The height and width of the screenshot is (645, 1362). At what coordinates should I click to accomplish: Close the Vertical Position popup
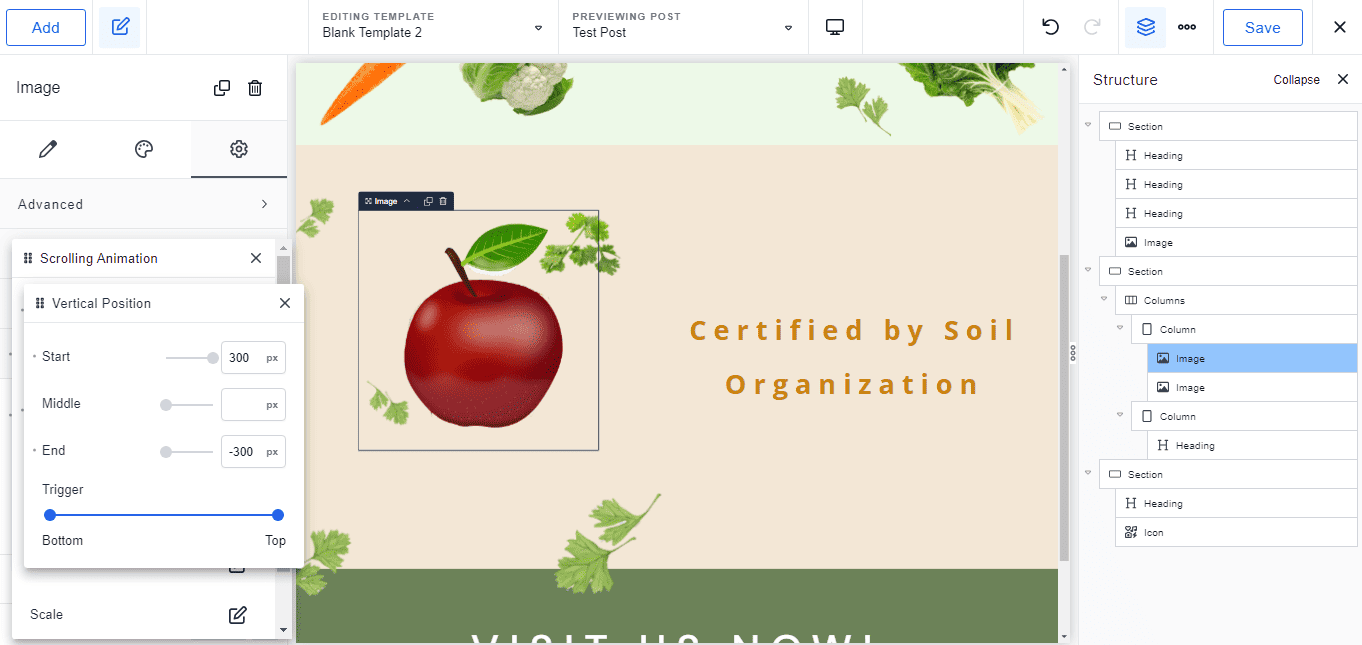pyautogui.click(x=285, y=303)
